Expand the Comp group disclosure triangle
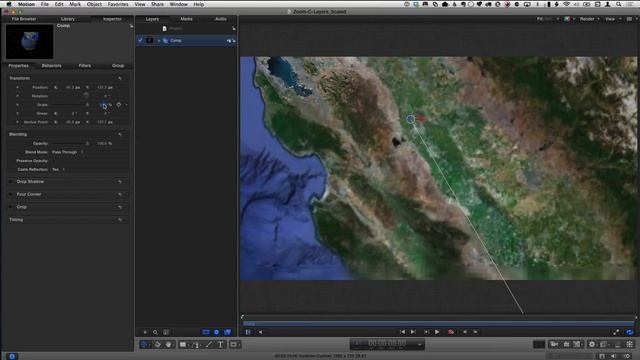The image size is (640, 360). (159, 41)
